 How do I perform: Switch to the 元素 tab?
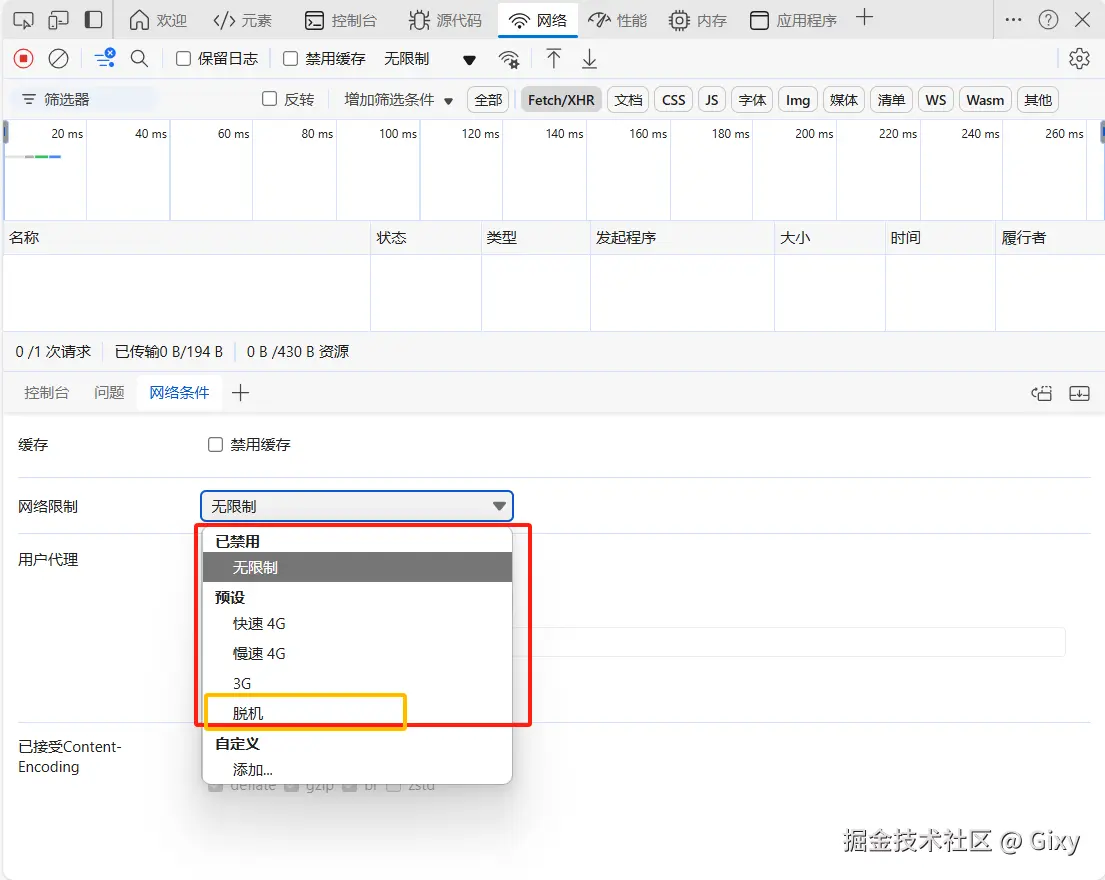[242, 20]
